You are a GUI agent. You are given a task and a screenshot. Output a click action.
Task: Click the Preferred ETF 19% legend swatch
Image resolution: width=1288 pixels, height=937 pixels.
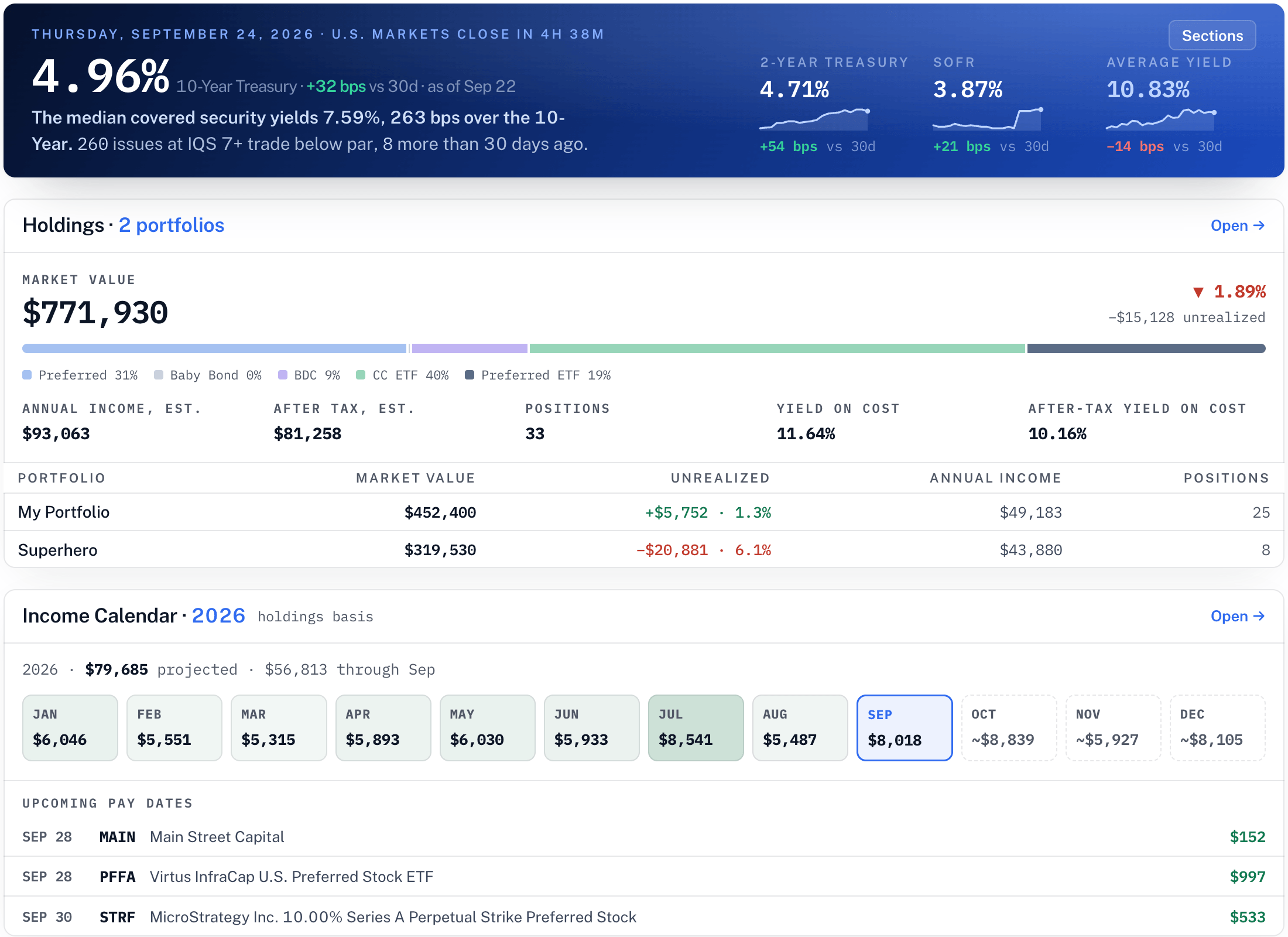470,375
